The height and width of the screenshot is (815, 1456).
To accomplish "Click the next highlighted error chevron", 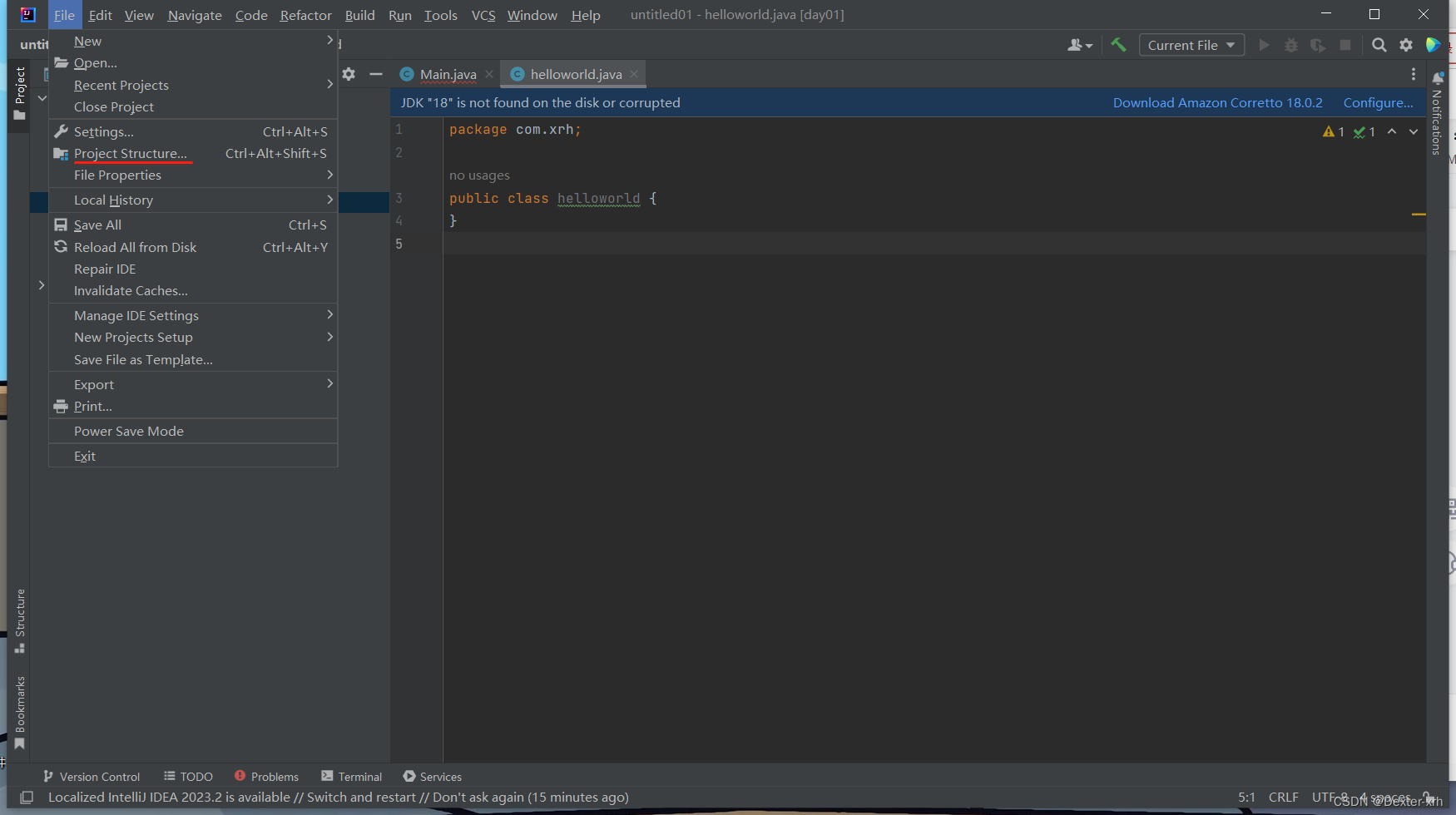I will click(1412, 131).
